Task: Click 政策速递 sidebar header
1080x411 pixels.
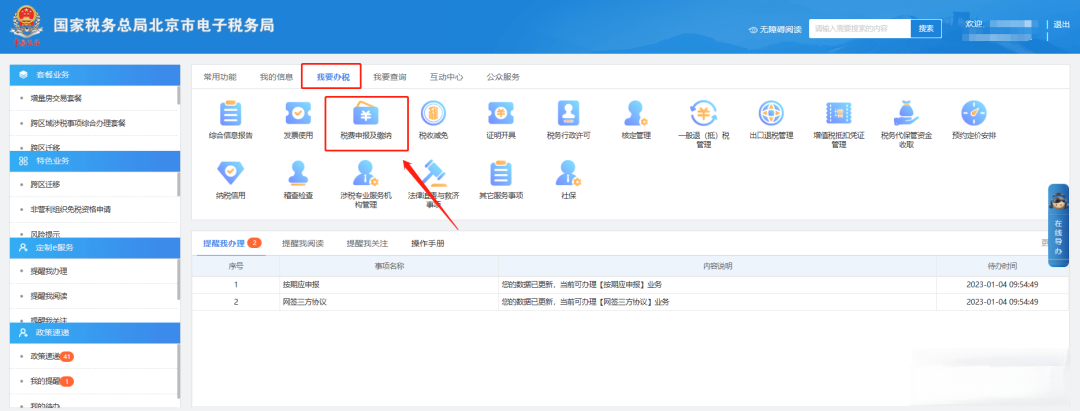Action: (95, 333)
